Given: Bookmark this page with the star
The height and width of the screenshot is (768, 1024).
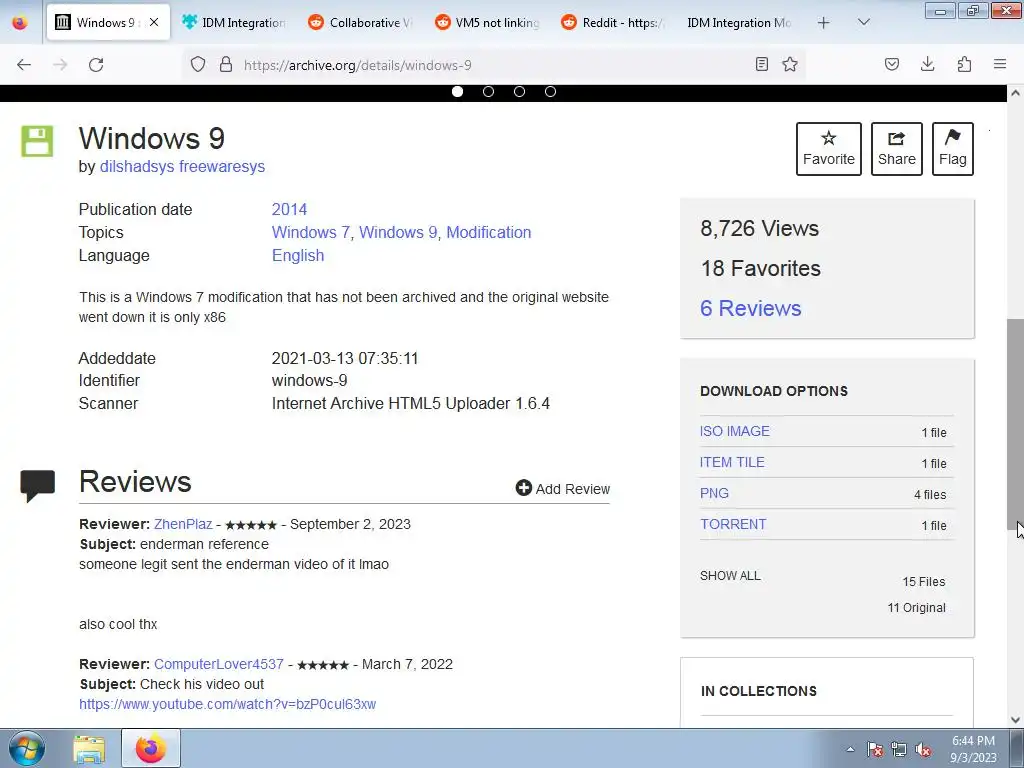Looking at the screenshot, I should click(790, 64).
